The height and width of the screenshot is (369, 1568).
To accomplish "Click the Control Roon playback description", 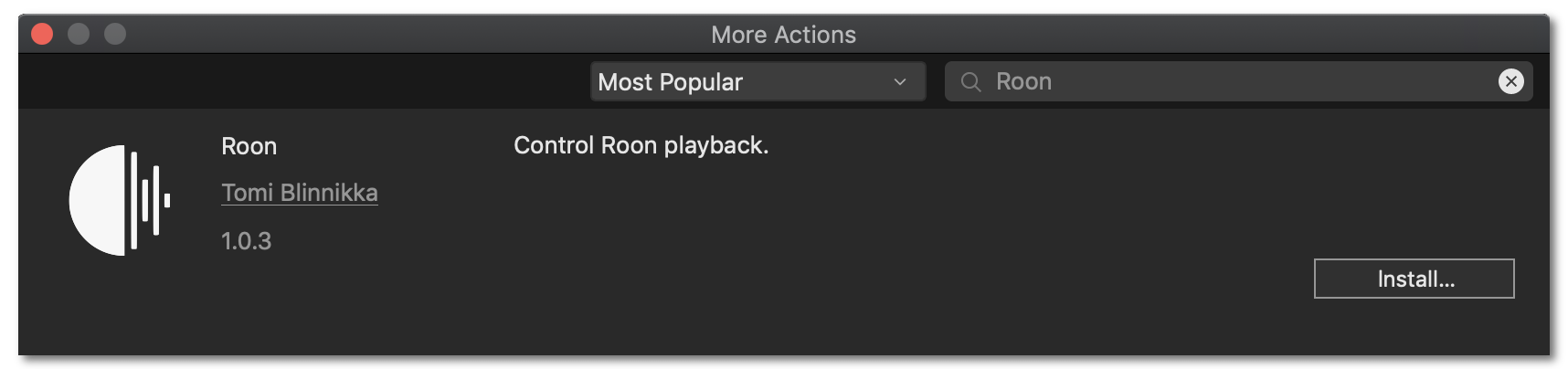I will pyautogui.click(x=641, y=145).
